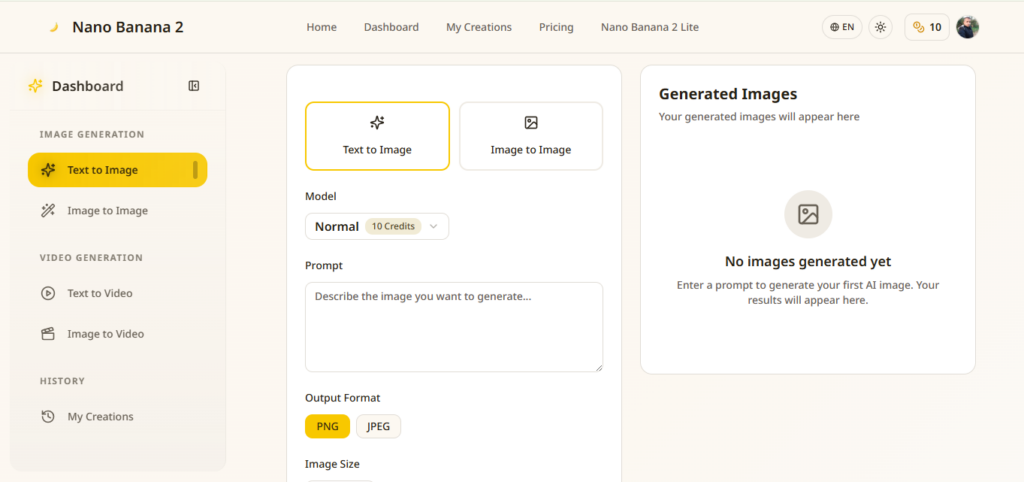1024x482 pixels.
Task: Click the Image to Video clapperboard icon
Action: tap(48, 334)
